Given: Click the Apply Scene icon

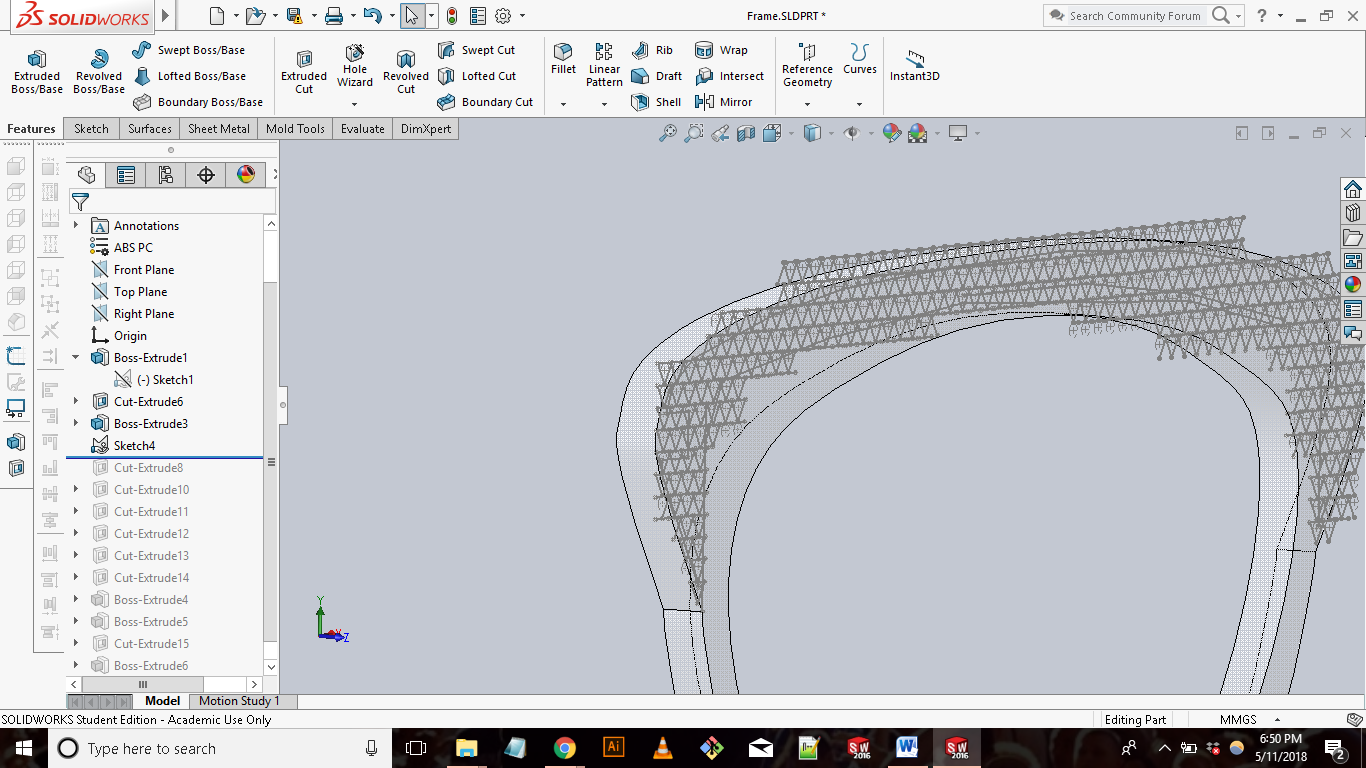Looking at the screenshot, I should coord(918,133).
